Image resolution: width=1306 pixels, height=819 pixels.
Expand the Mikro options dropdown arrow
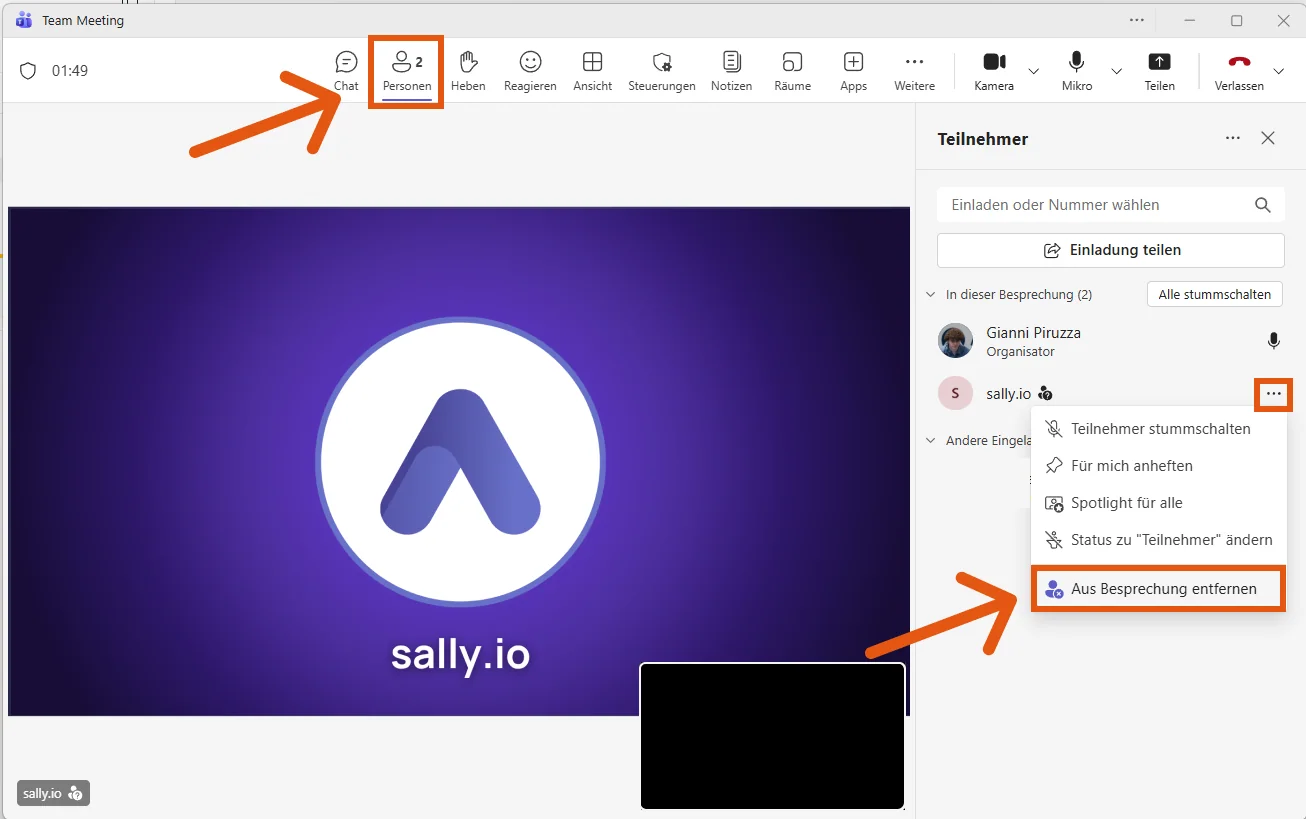click(1116, 71)
